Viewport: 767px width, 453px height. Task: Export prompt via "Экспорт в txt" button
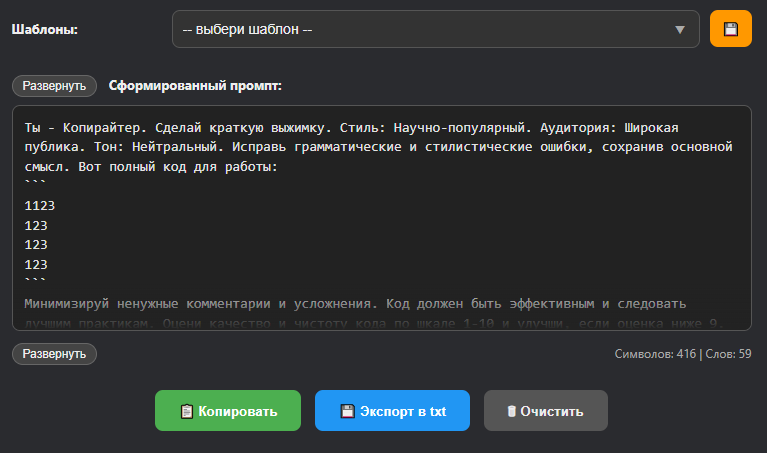click(x=392, y=411)
